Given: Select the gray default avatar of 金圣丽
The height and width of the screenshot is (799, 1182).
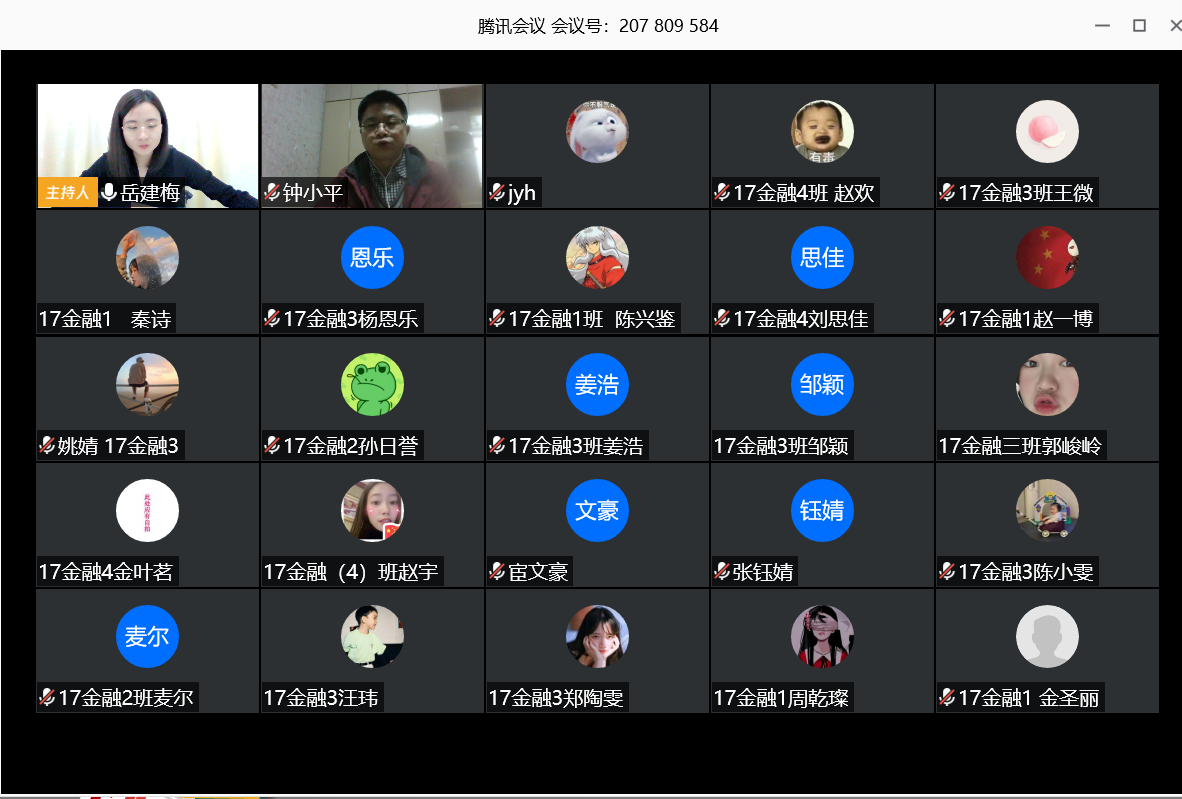Looking at the screenshot, I should pyautogui.click(x=1047, y=636).
